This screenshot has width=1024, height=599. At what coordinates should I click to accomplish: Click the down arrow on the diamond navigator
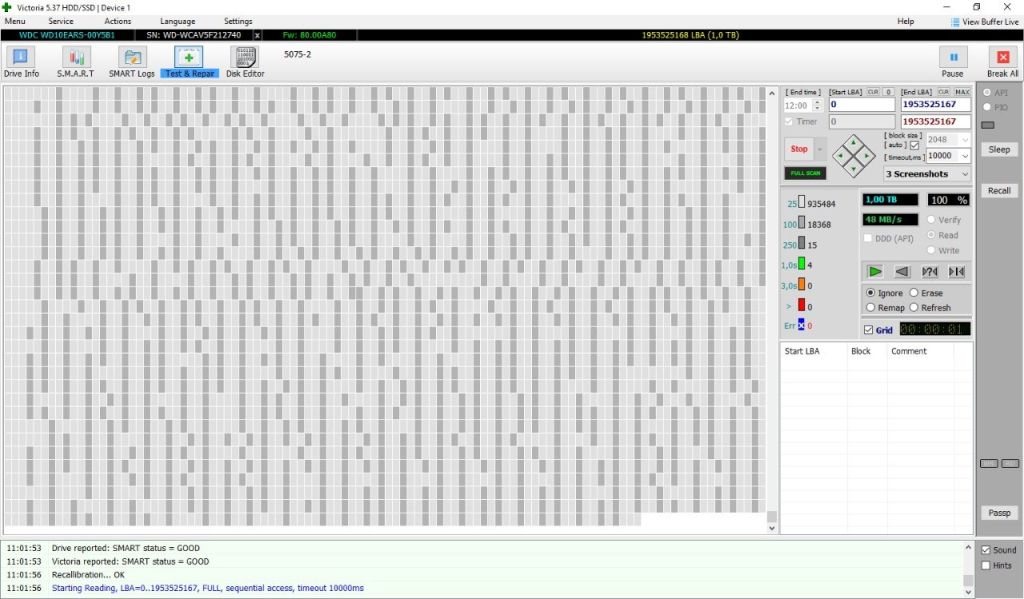(x=854, y=169)
